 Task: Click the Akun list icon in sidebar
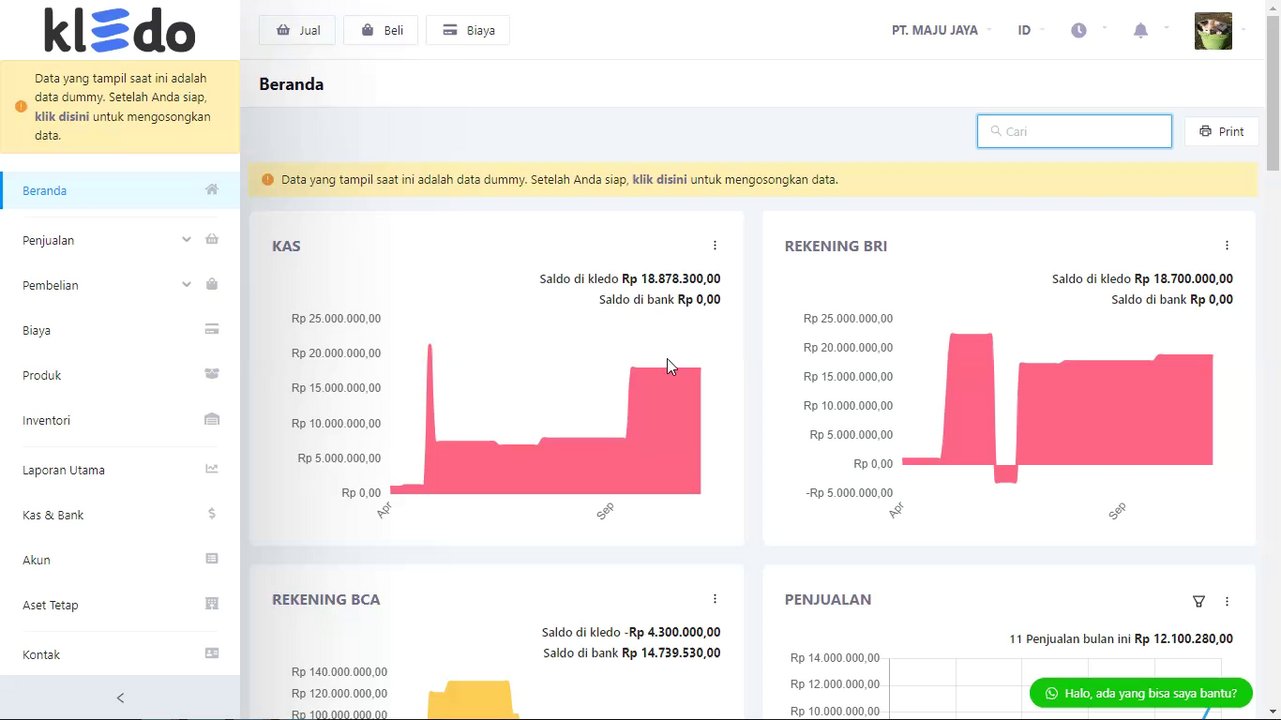pos(212,559)
